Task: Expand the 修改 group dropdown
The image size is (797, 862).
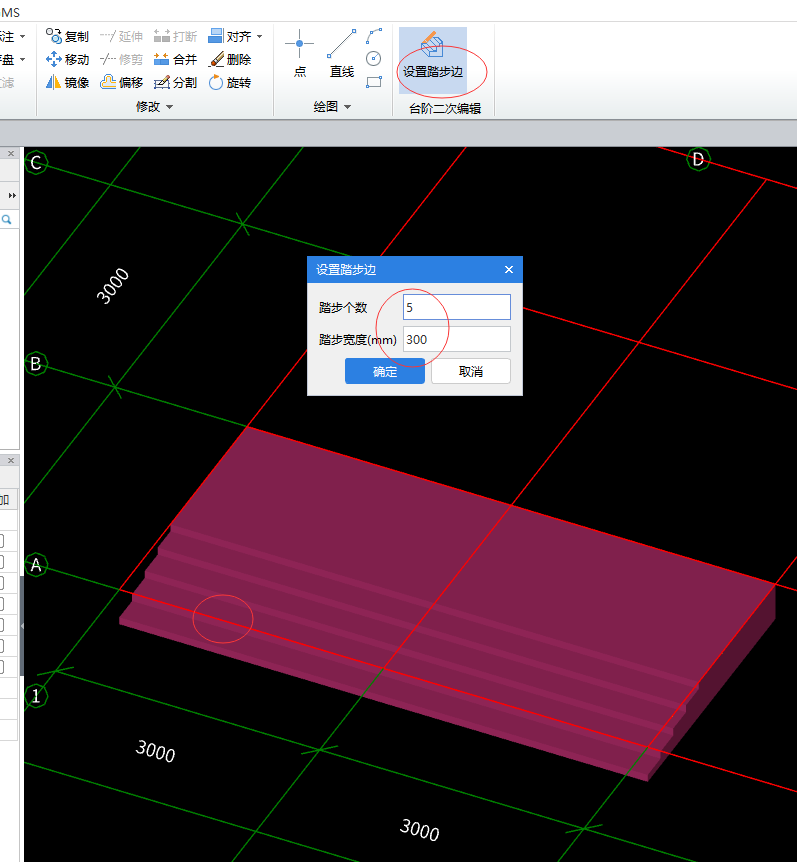Action: click(x=169, y=107)
